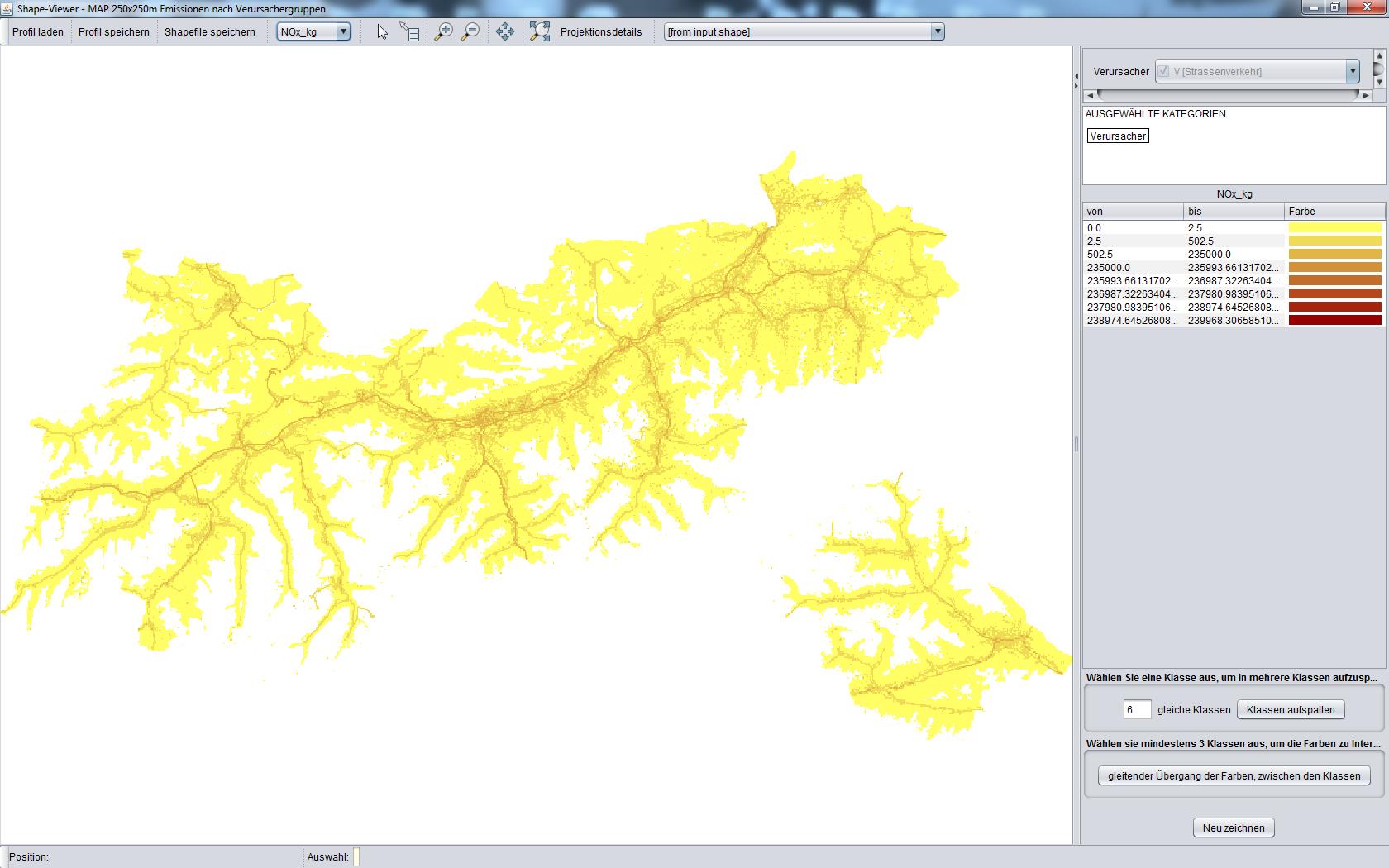Viewport: 1389px width, 868px height.
Task: Expand the [from input shape] projection dropdown
Action: tap(937, 32)
